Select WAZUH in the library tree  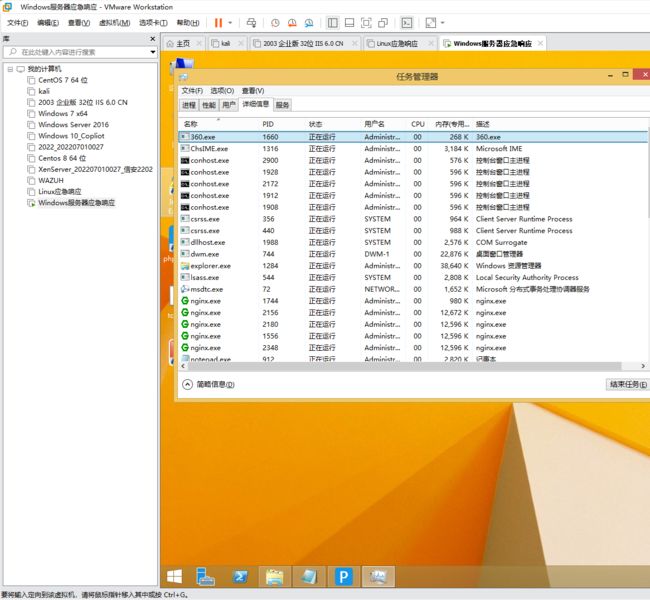51,180
